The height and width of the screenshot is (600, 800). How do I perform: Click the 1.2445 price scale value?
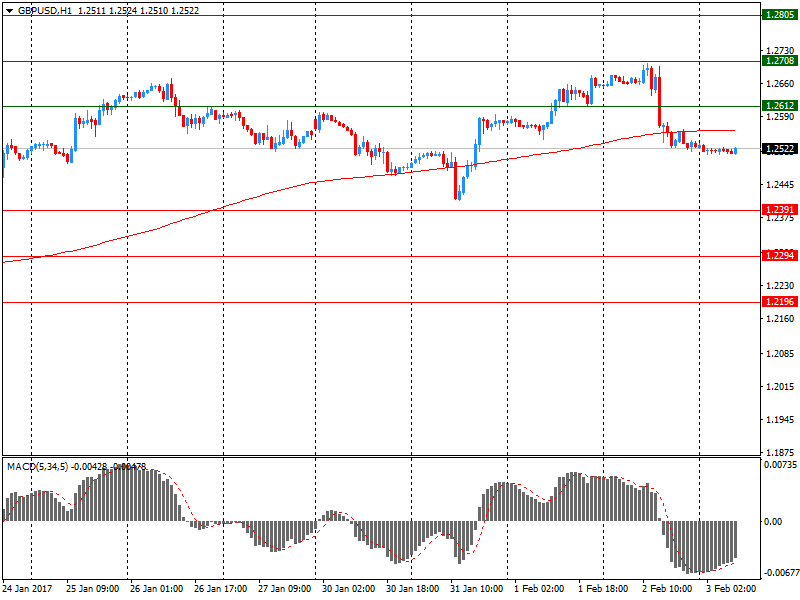pyautogui.click(x=780, y=185)
